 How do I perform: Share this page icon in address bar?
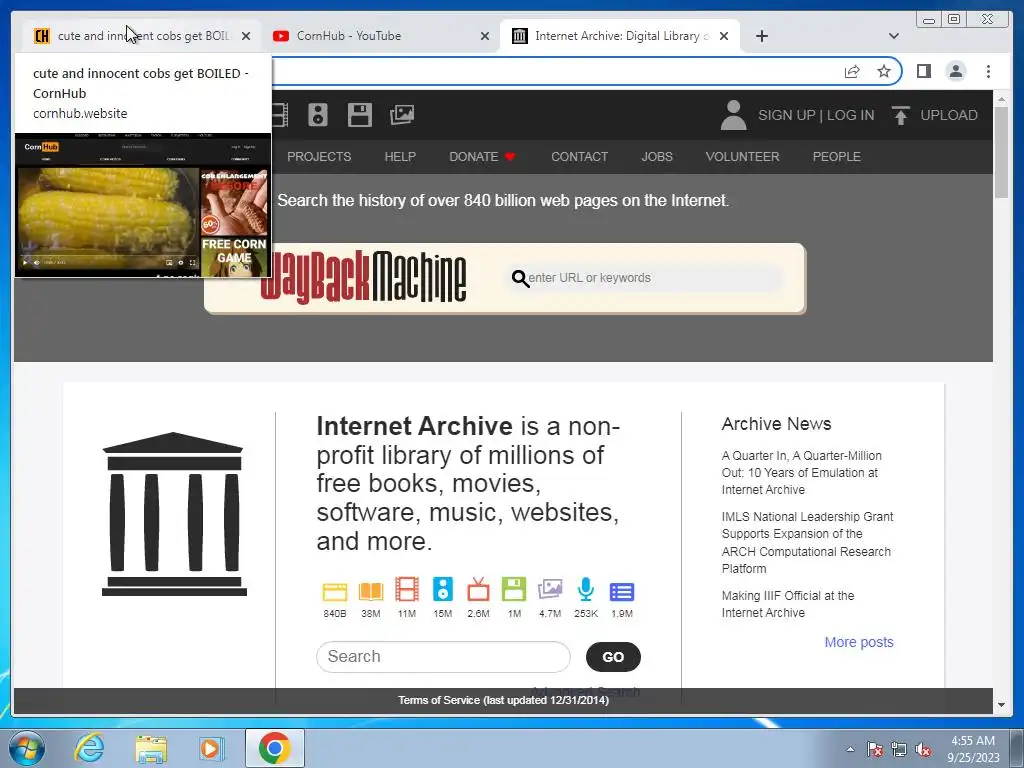tap(852, 71)
